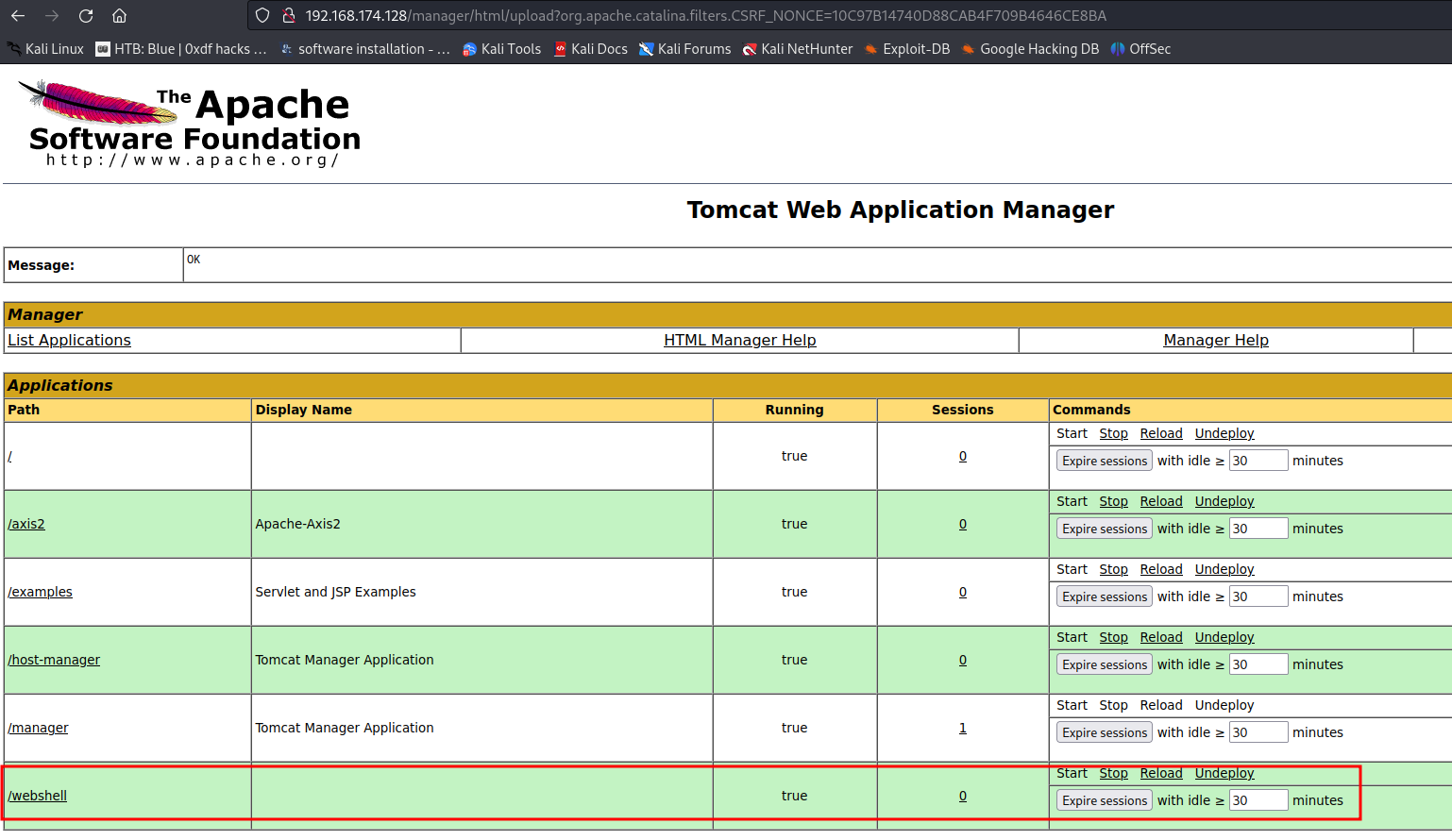Click the sessions count for /axis2

(x=963, y=524)
